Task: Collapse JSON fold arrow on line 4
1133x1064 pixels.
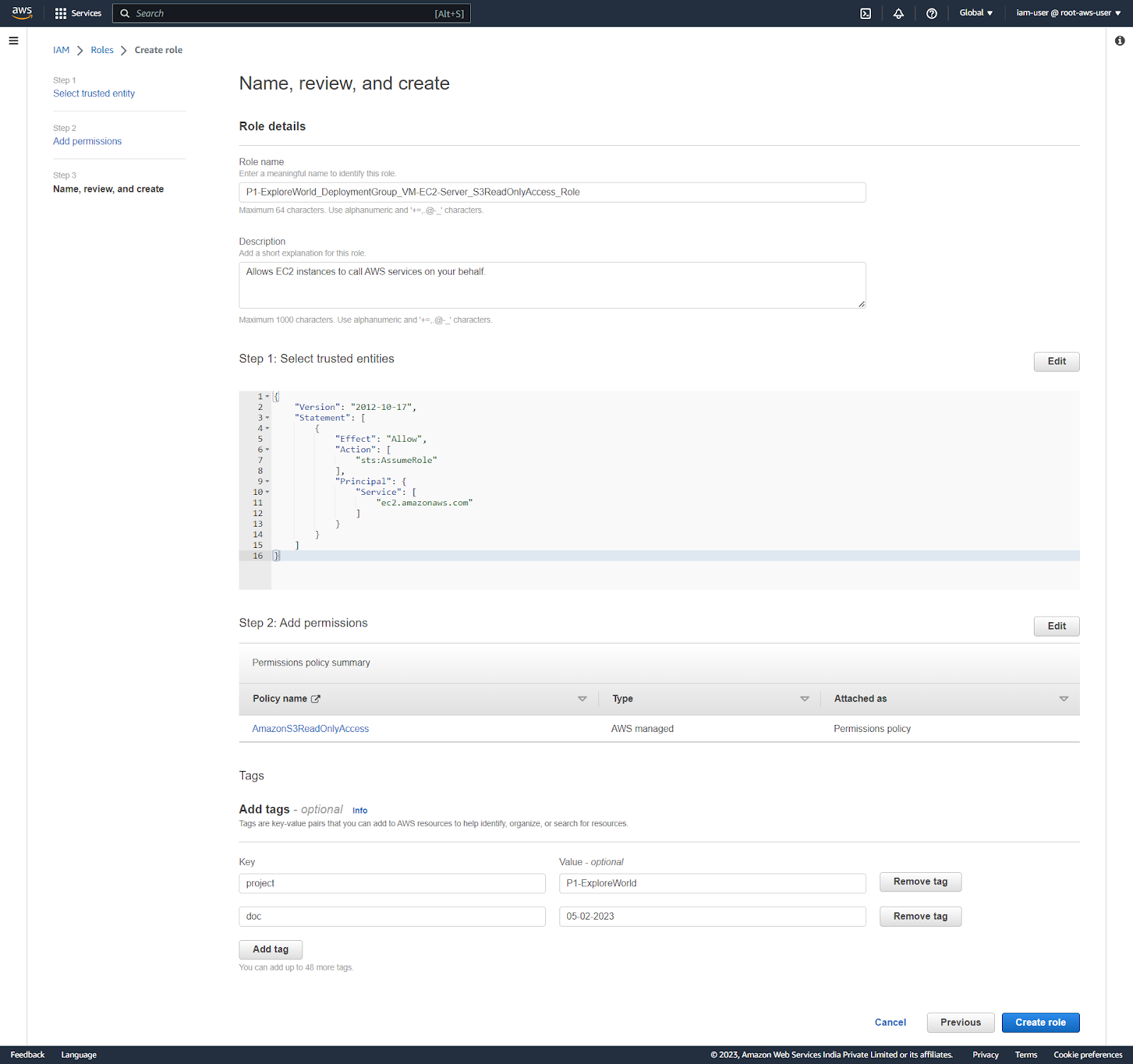Action: click(267, 428)
